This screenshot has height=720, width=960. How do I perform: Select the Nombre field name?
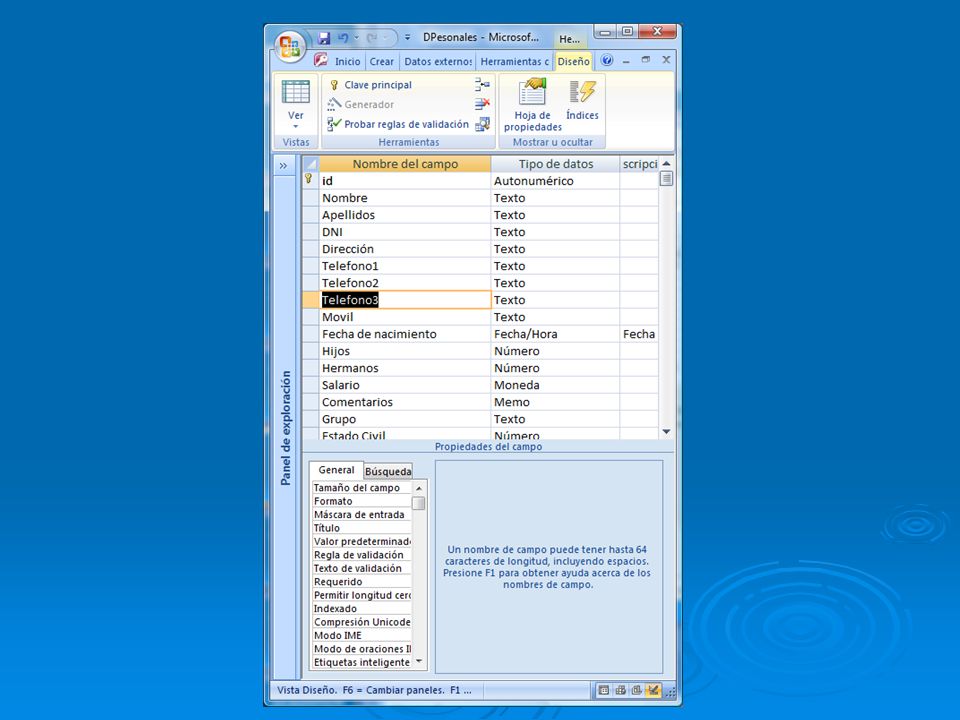[x=405, y=198]
